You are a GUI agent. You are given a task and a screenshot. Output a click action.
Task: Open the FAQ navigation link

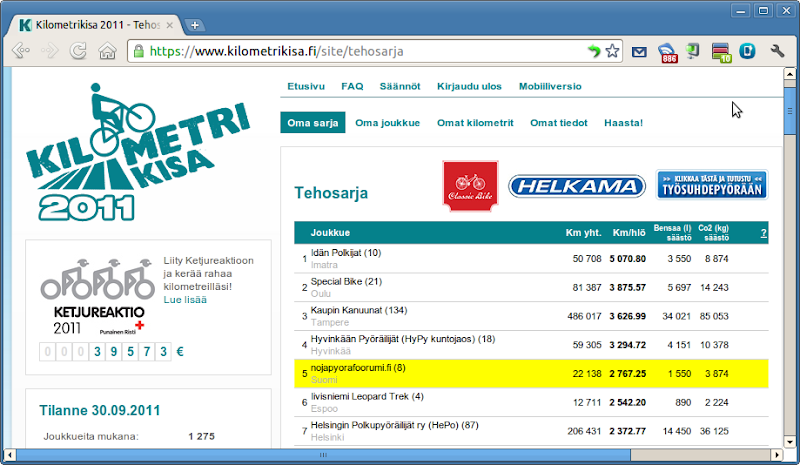353,86
